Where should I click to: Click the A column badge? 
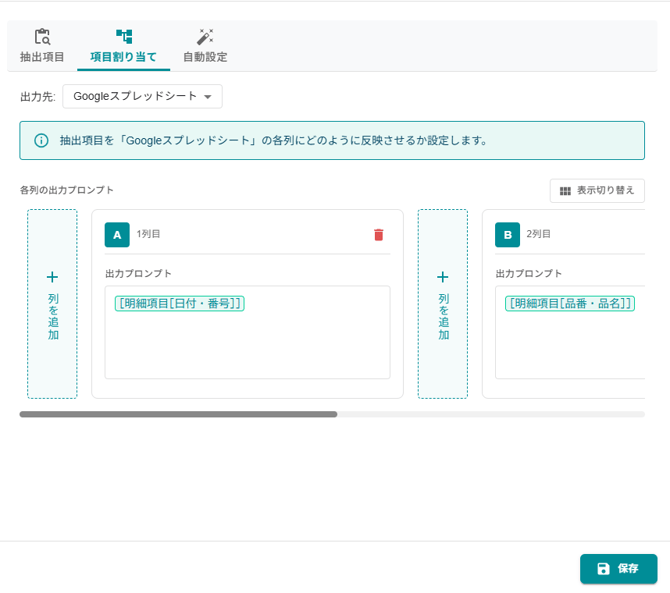click(117, 235)
